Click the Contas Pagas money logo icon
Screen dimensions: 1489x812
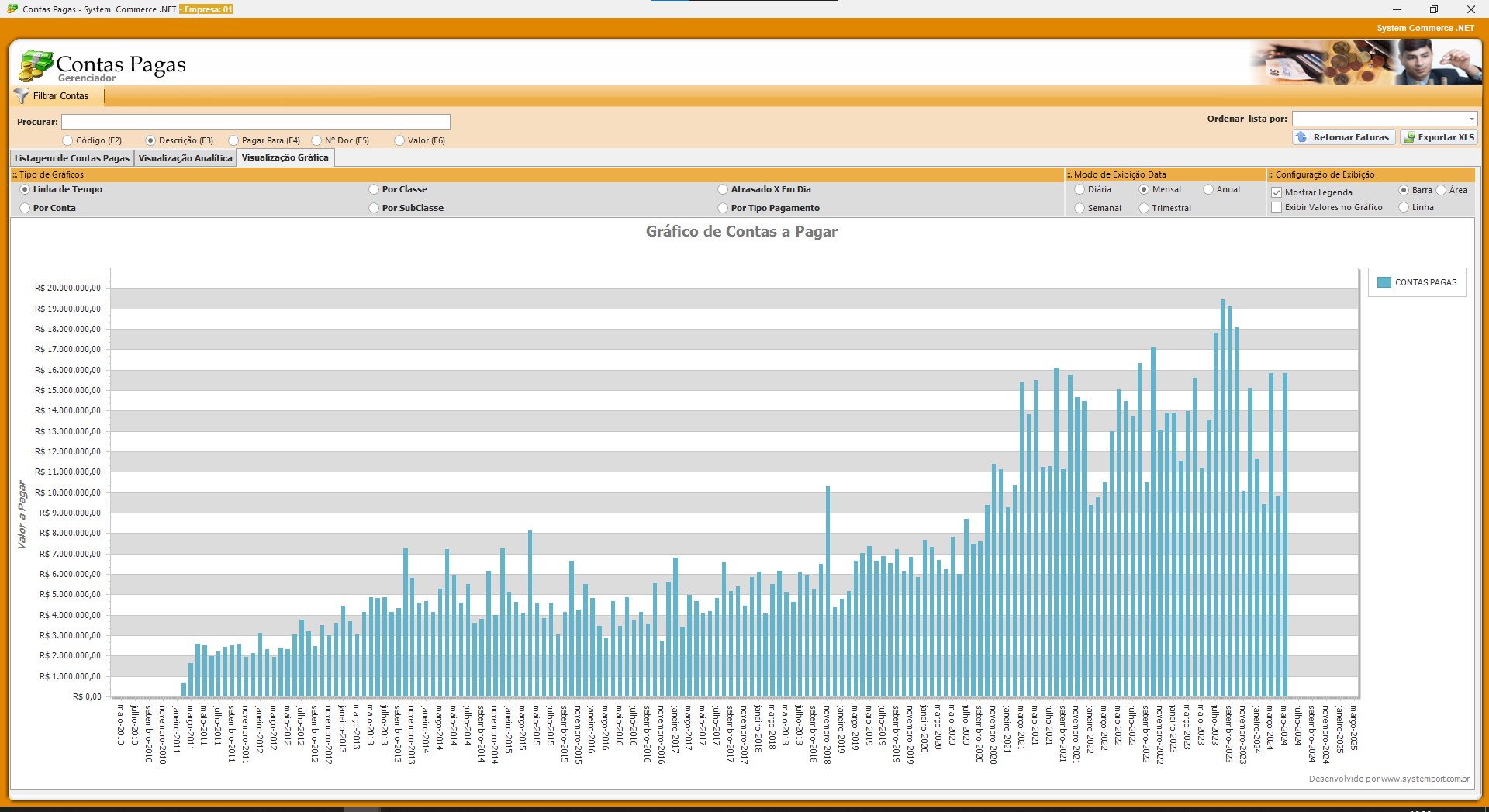pos(36,66)
